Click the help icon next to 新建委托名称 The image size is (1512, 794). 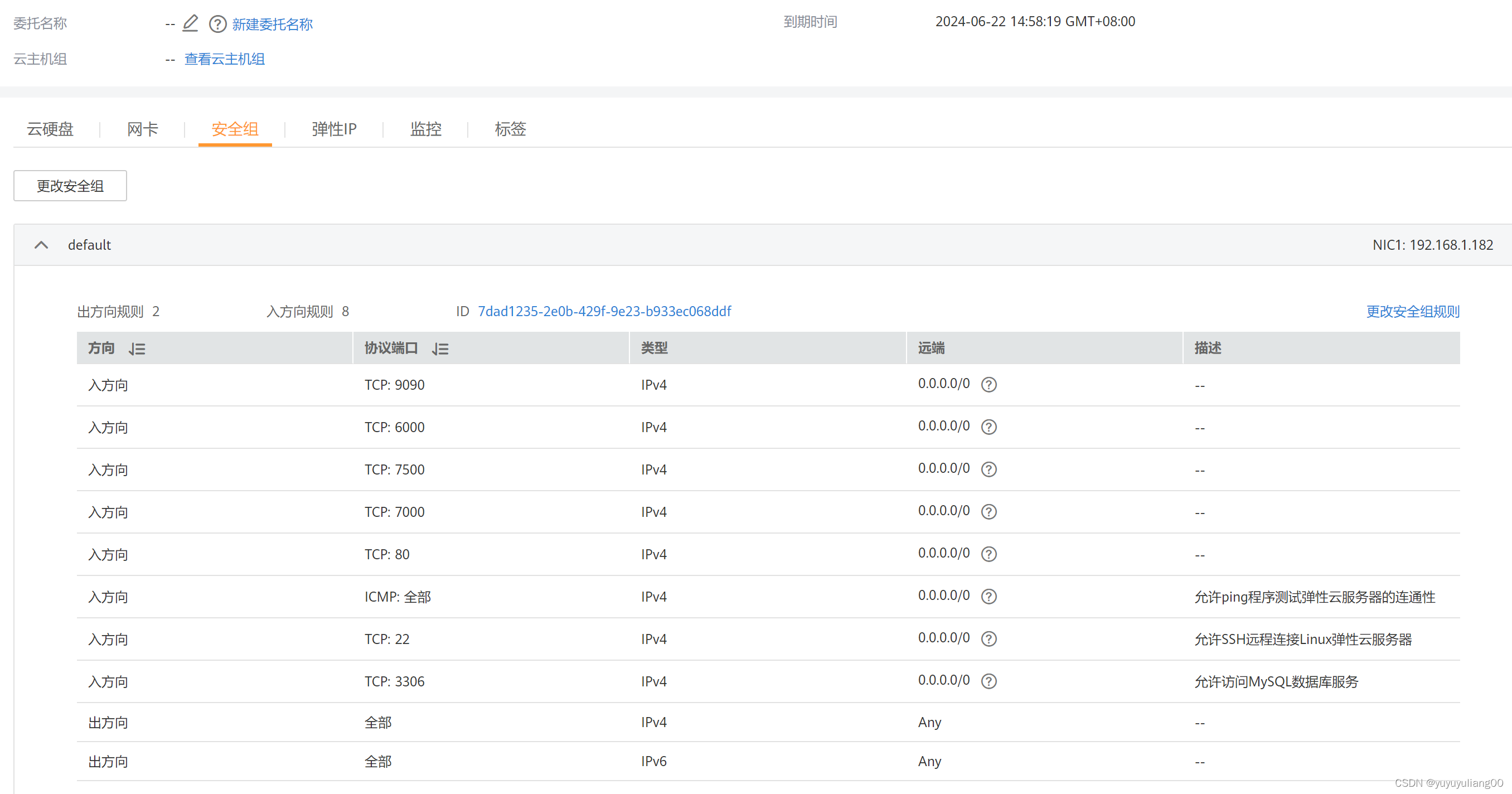[218, 24]
